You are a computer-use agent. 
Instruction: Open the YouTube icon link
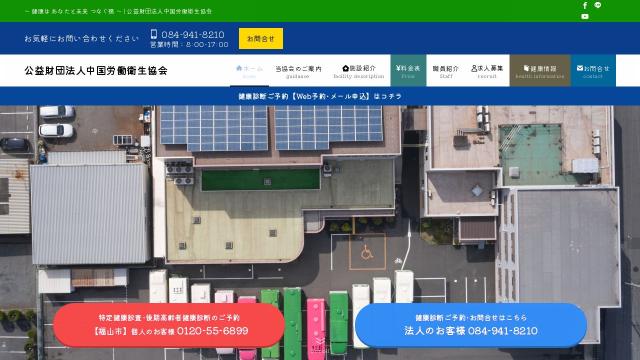tap(585, 16)
